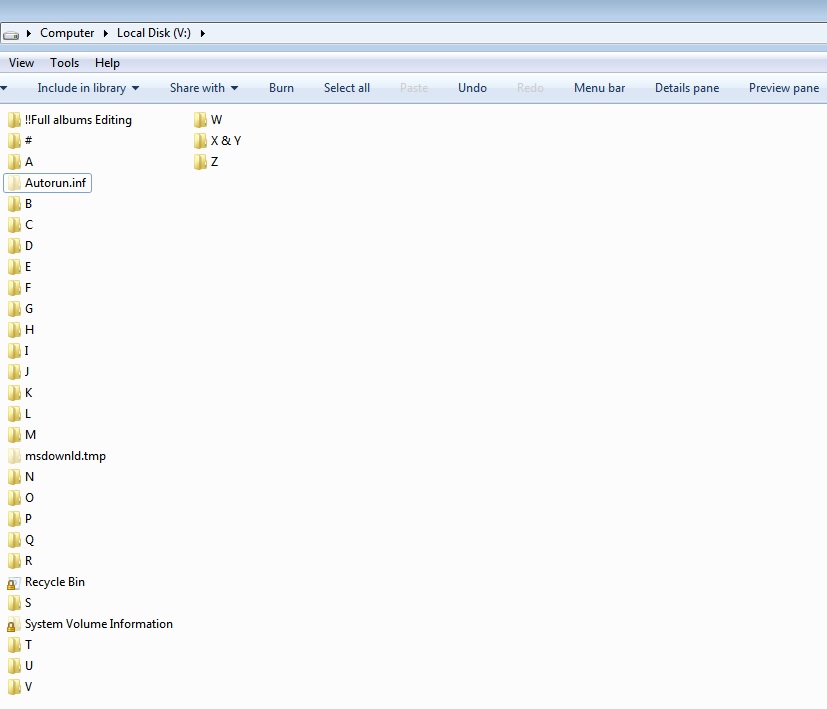This screenshot has height=709, width=827.
Task: Open the Share with dropdown
Action: 204,88
